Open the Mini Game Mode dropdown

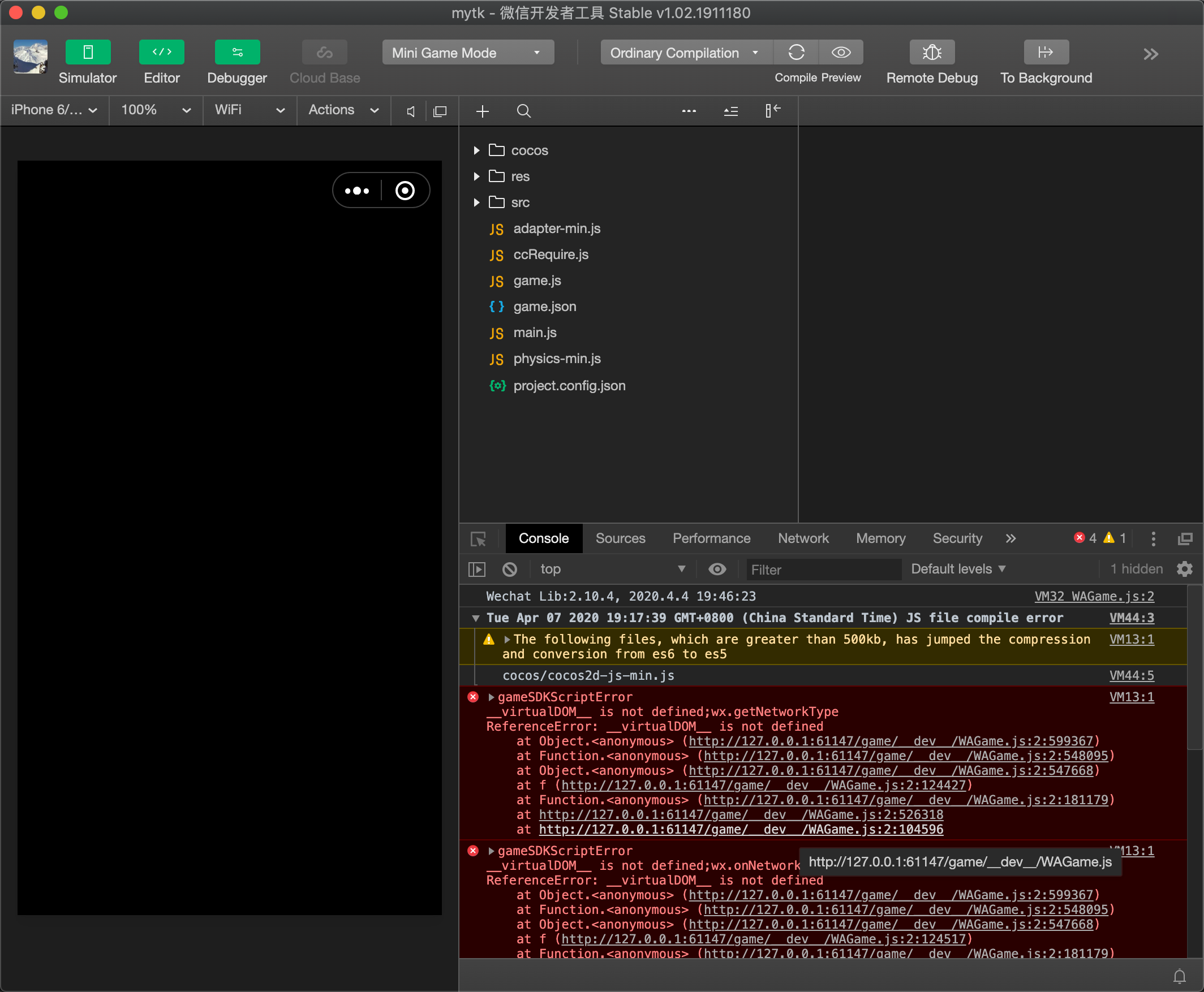(x=468, y=53)
